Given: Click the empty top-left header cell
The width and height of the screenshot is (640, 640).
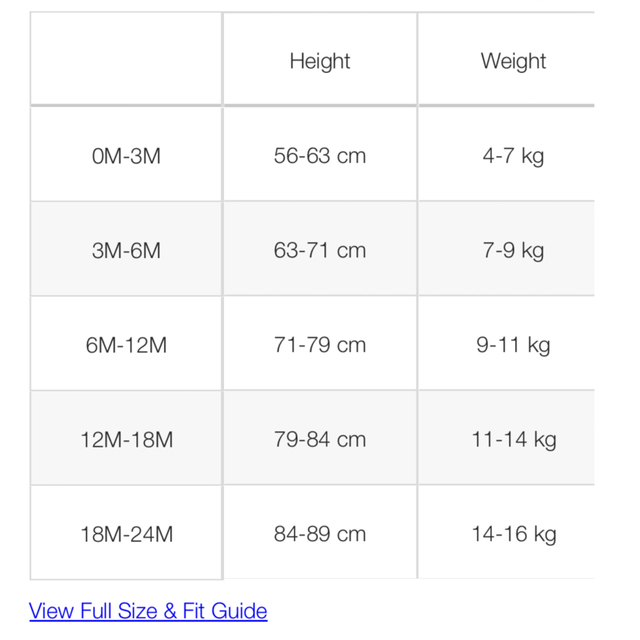Looking at the screenshot, I should [126, 59].
